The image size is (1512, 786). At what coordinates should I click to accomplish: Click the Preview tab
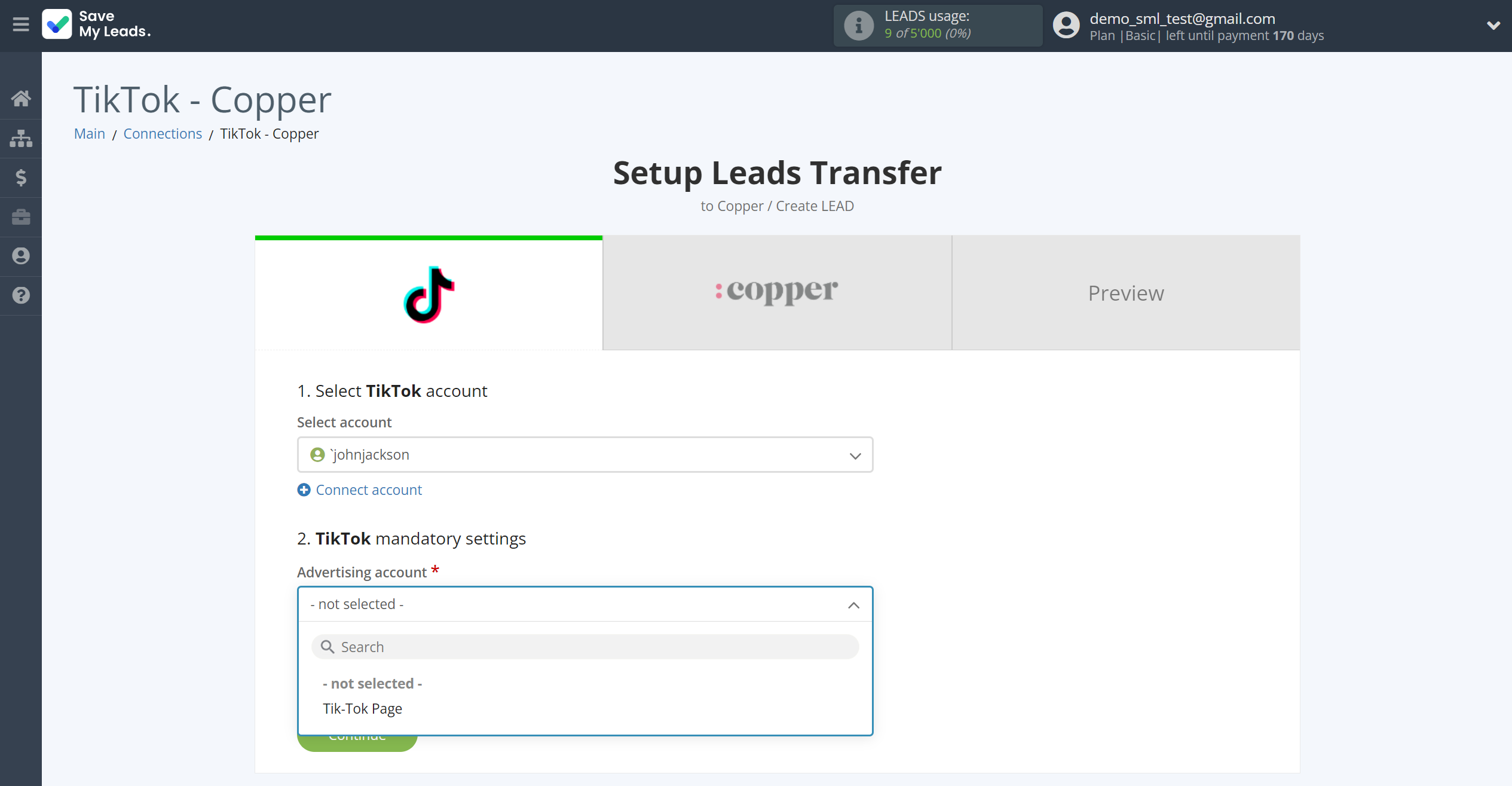tap(1126, 292)
